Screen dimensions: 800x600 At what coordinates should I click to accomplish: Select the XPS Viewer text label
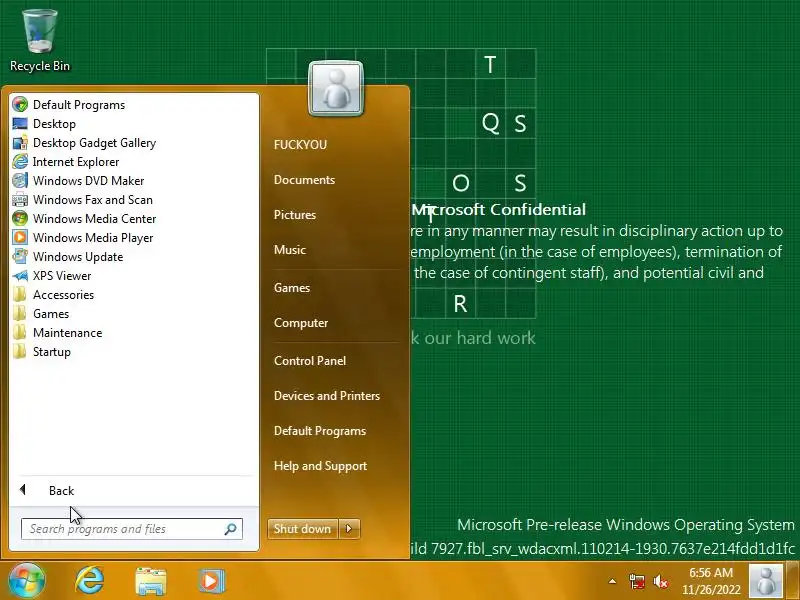point(62,276)
